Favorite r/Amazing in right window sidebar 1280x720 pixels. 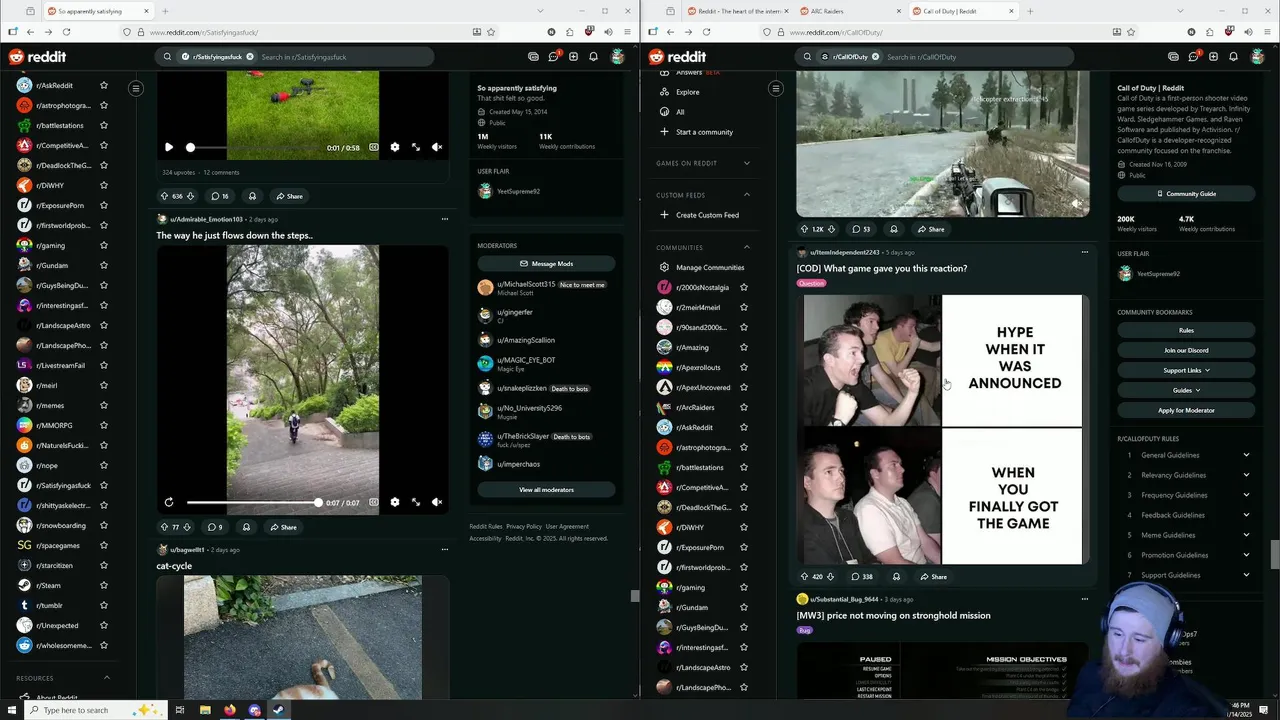[x=743, y=347]
